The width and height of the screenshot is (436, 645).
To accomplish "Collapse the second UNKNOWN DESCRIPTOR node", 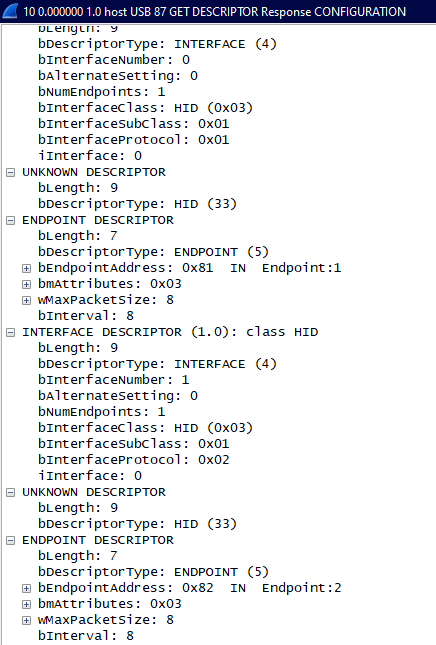I will pyautogui.click(x=11, y=492).
